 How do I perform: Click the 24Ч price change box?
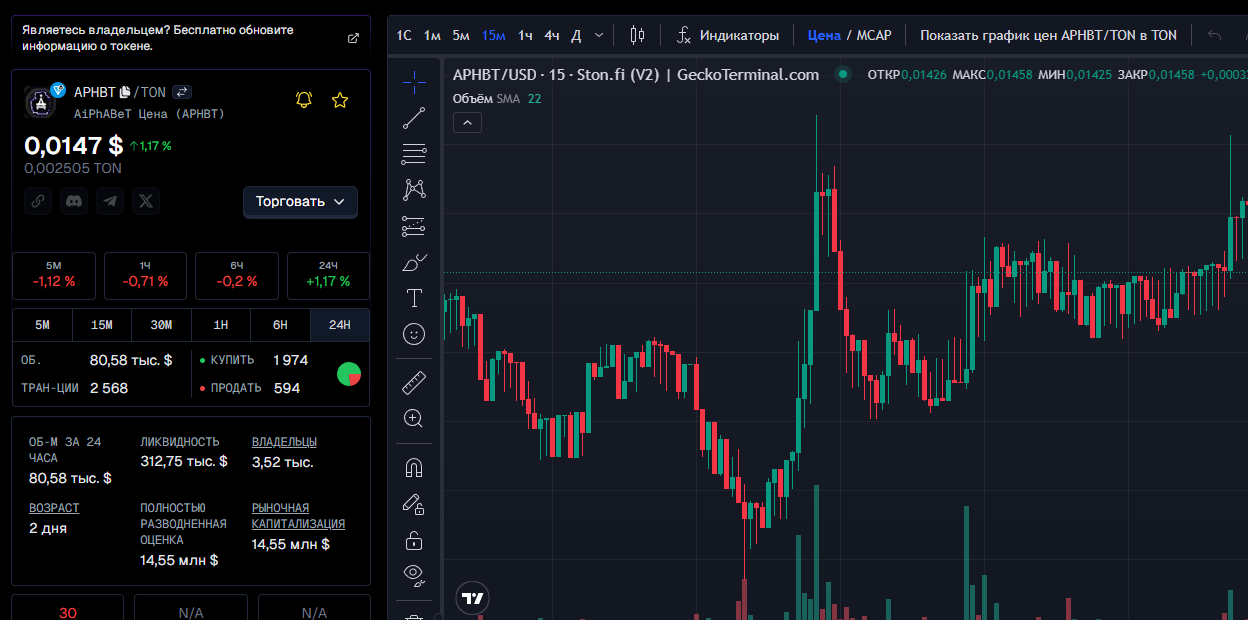point(328,275)
